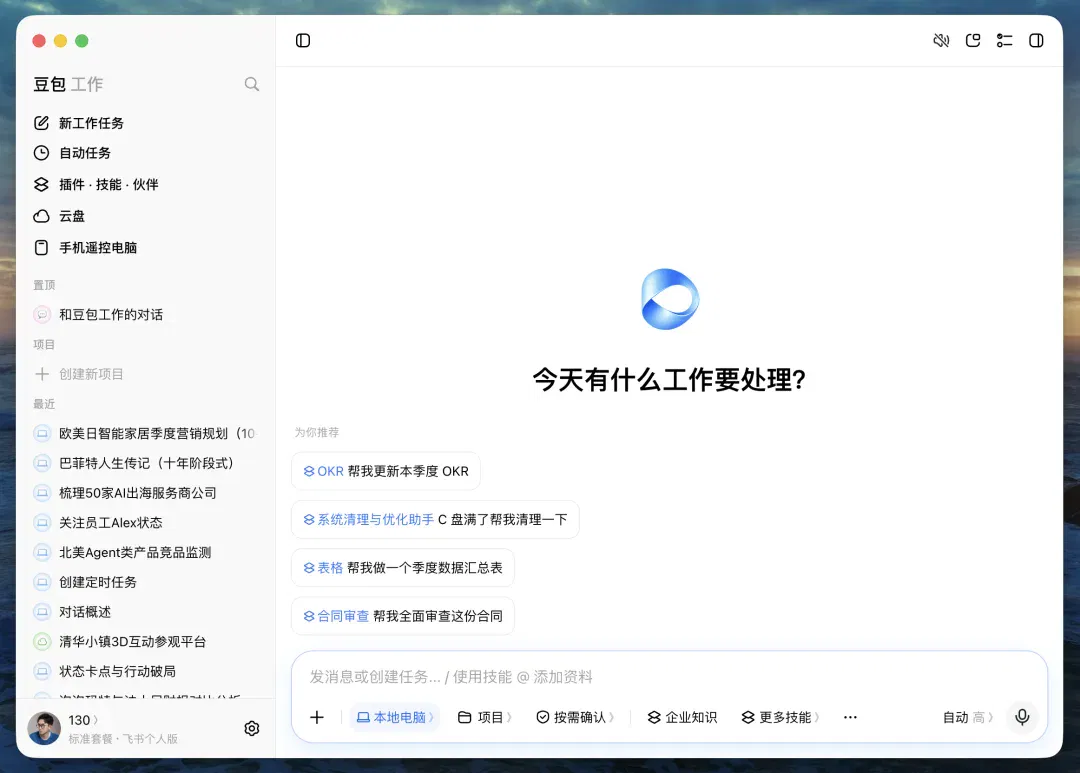Click the 标准套餐 · 飞书个人版 label

coord(123,739)
